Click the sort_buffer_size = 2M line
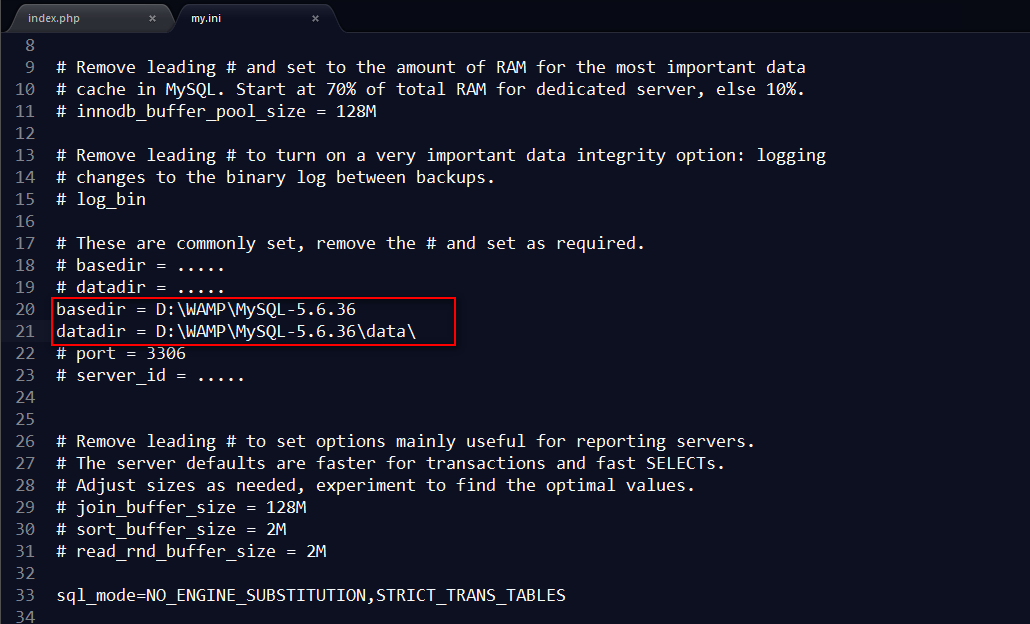The width and height of the screenshot is (1030, 624). click(x=171, y=529)
